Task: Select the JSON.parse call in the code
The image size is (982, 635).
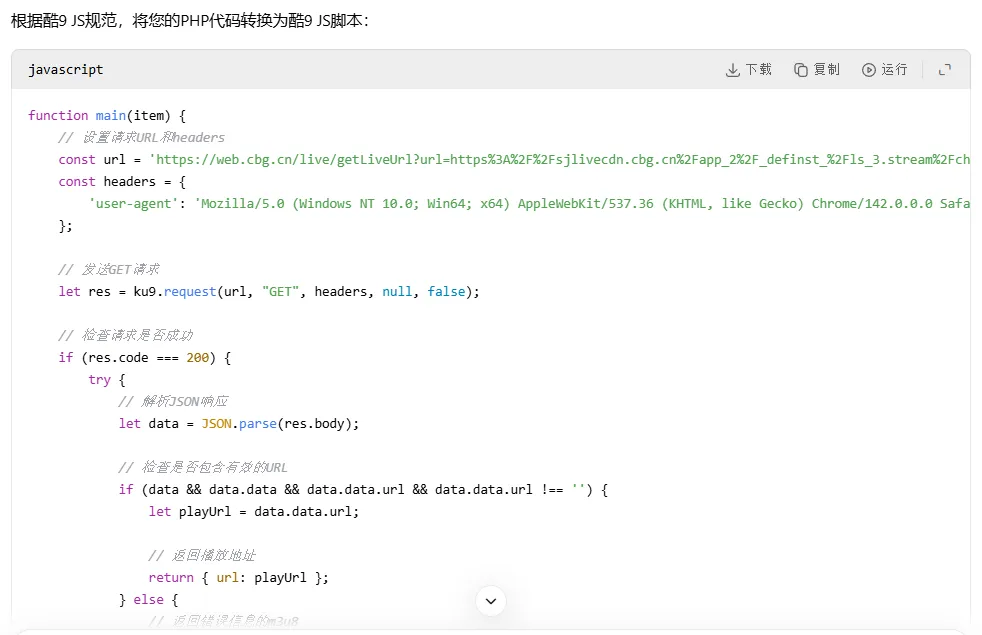Action: tap(240, 423)
